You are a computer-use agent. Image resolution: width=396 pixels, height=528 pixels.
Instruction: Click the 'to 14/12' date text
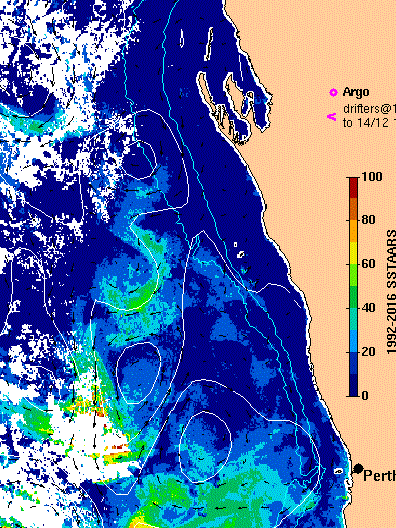point(365,123)
